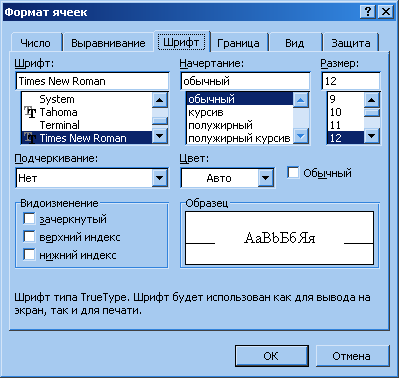The width and height of the screenshot is (399, 378).
Task: Click the size list scrollbar thumb
Action: 372,113
